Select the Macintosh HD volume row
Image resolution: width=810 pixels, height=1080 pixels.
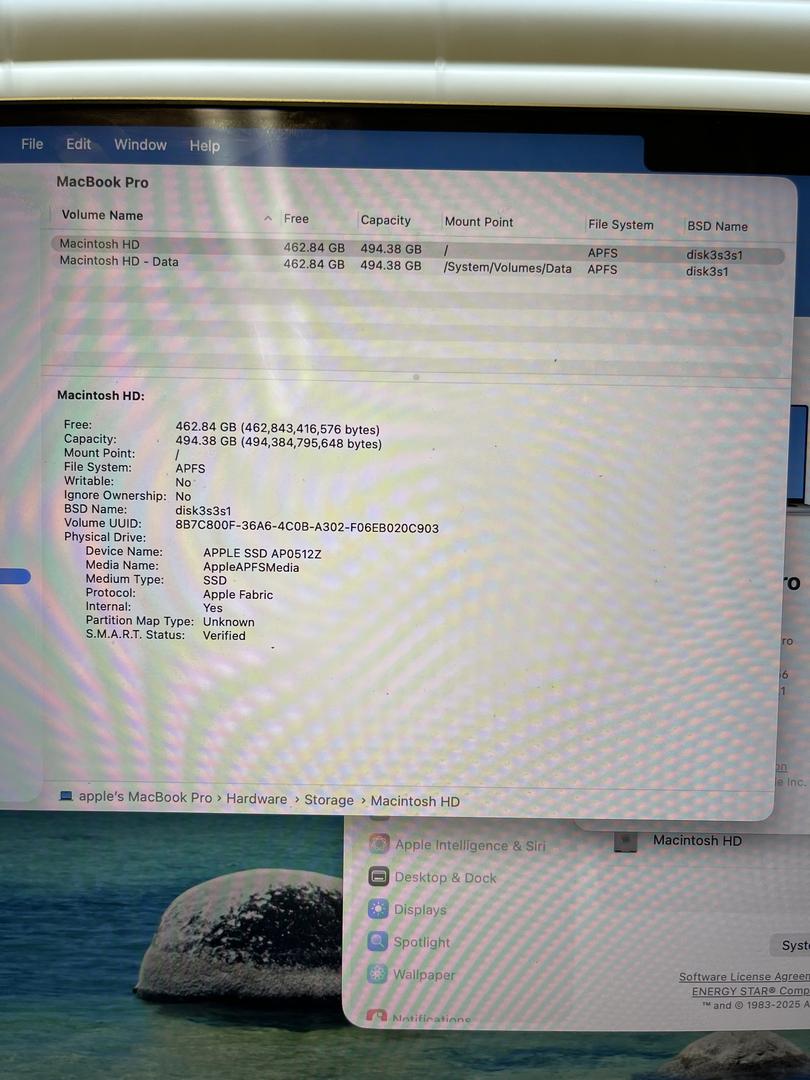click(100, 244)
